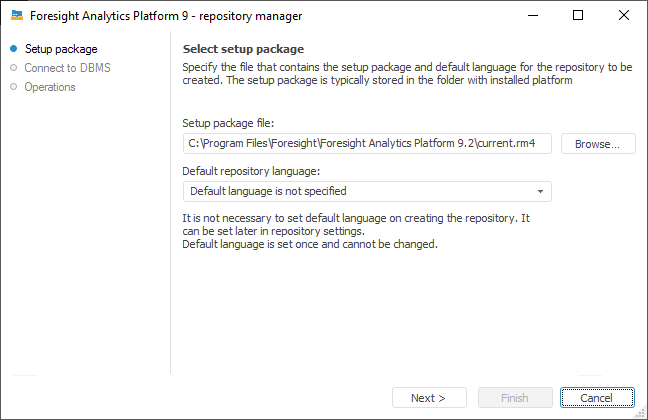This screenshot has height=420, width=648.
Task: Click the Next button
Action: coord(428,398)
